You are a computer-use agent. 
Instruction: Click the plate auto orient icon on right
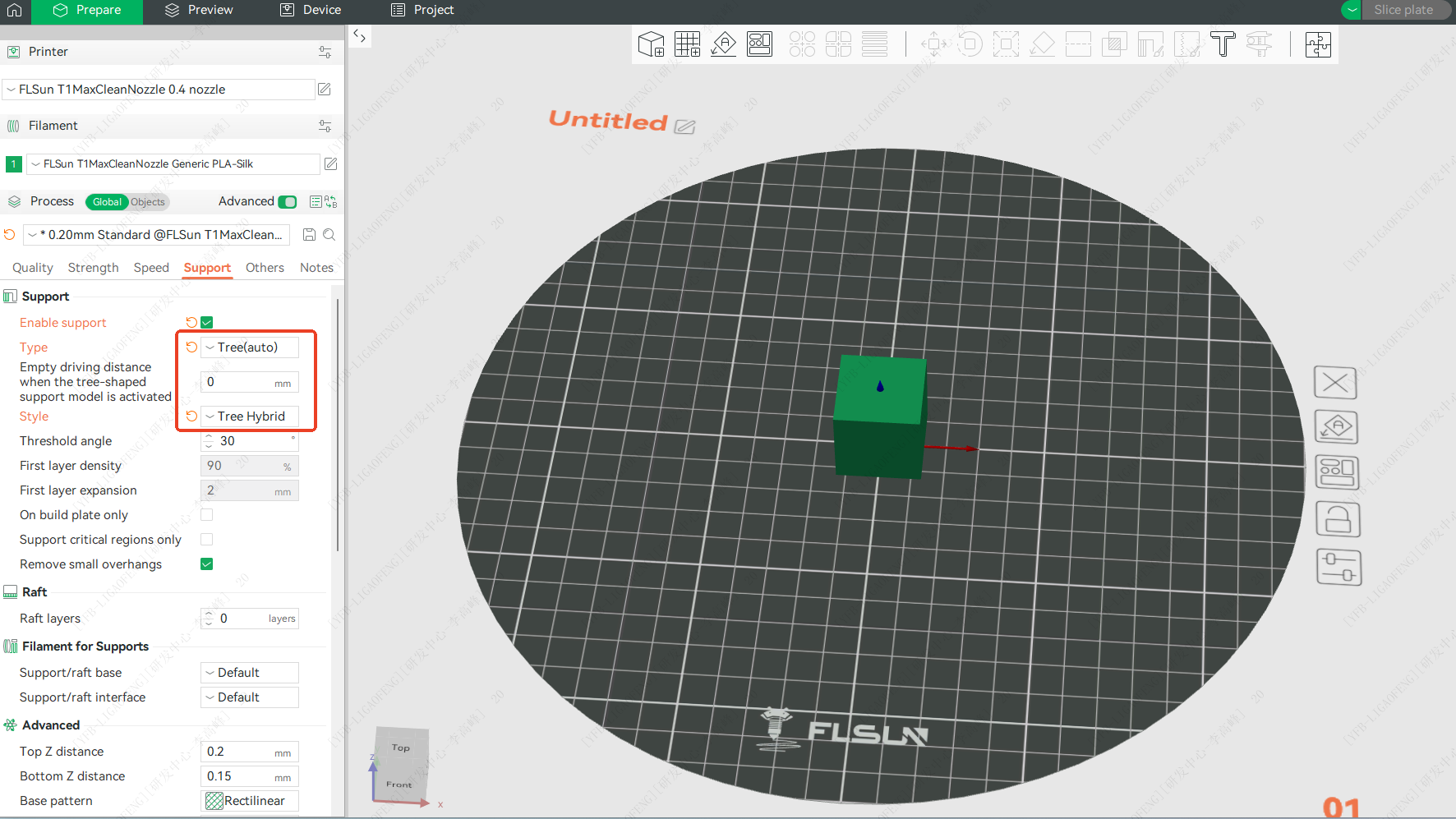coord(1337,427)
